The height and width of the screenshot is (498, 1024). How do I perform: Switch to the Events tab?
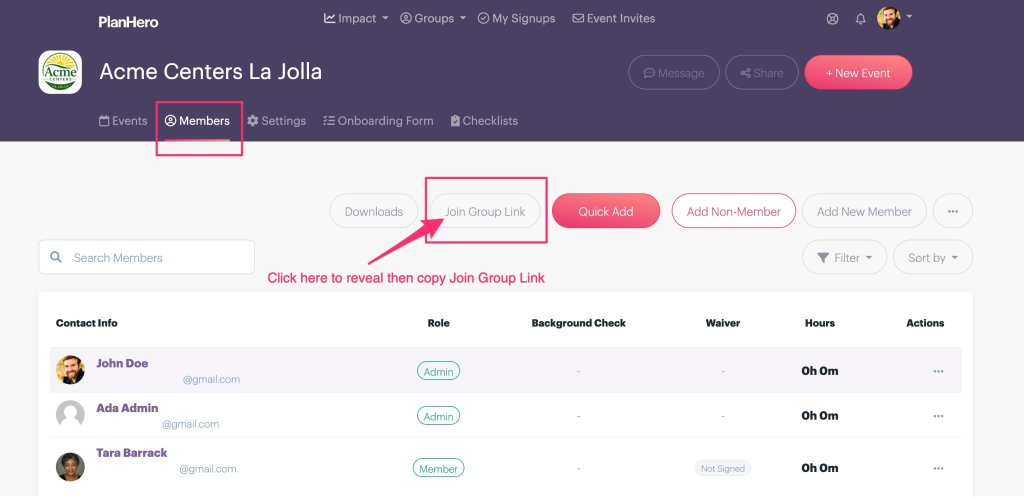click(123, 121)
